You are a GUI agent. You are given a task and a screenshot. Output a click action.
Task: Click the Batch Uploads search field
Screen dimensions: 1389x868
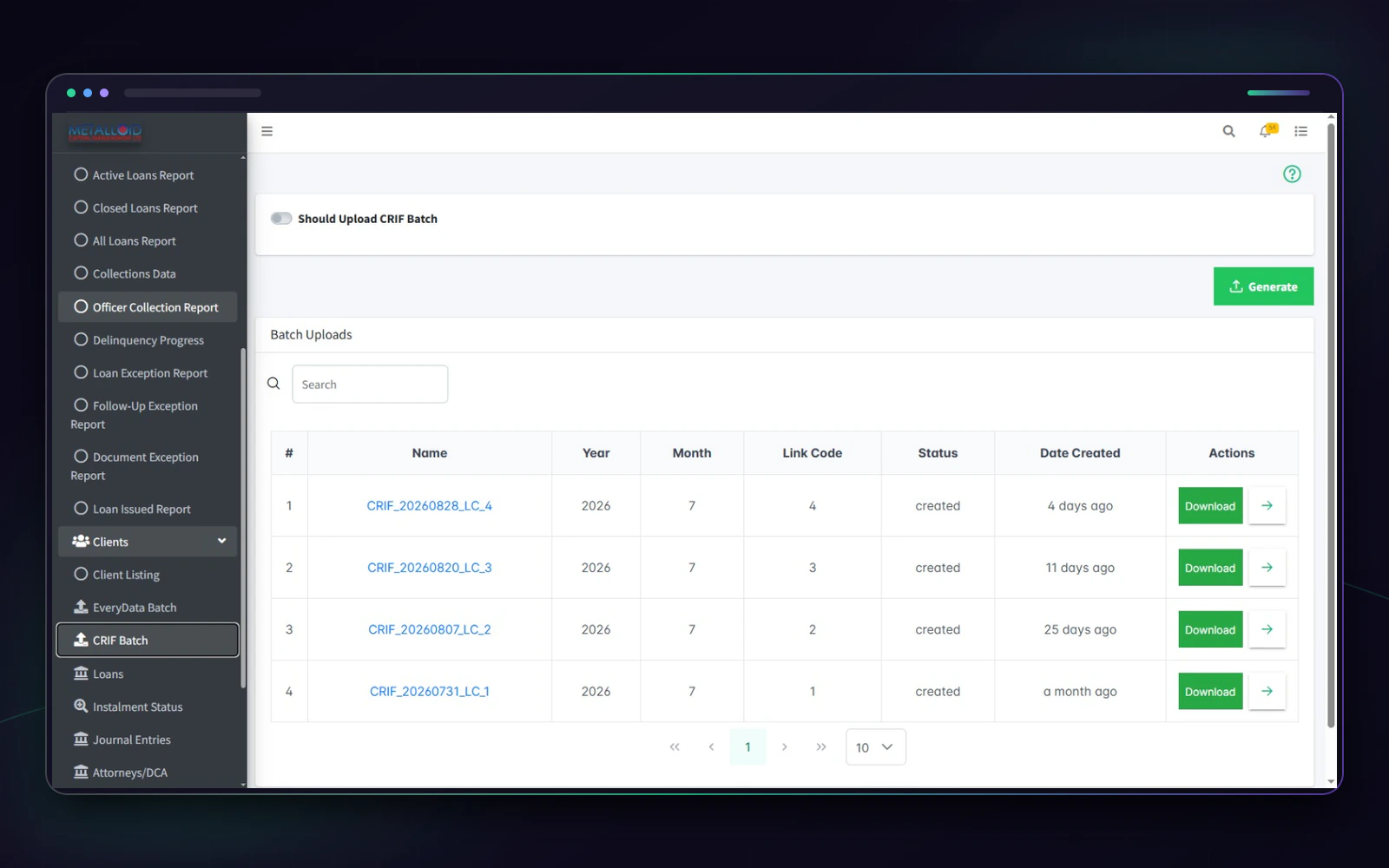370,384
